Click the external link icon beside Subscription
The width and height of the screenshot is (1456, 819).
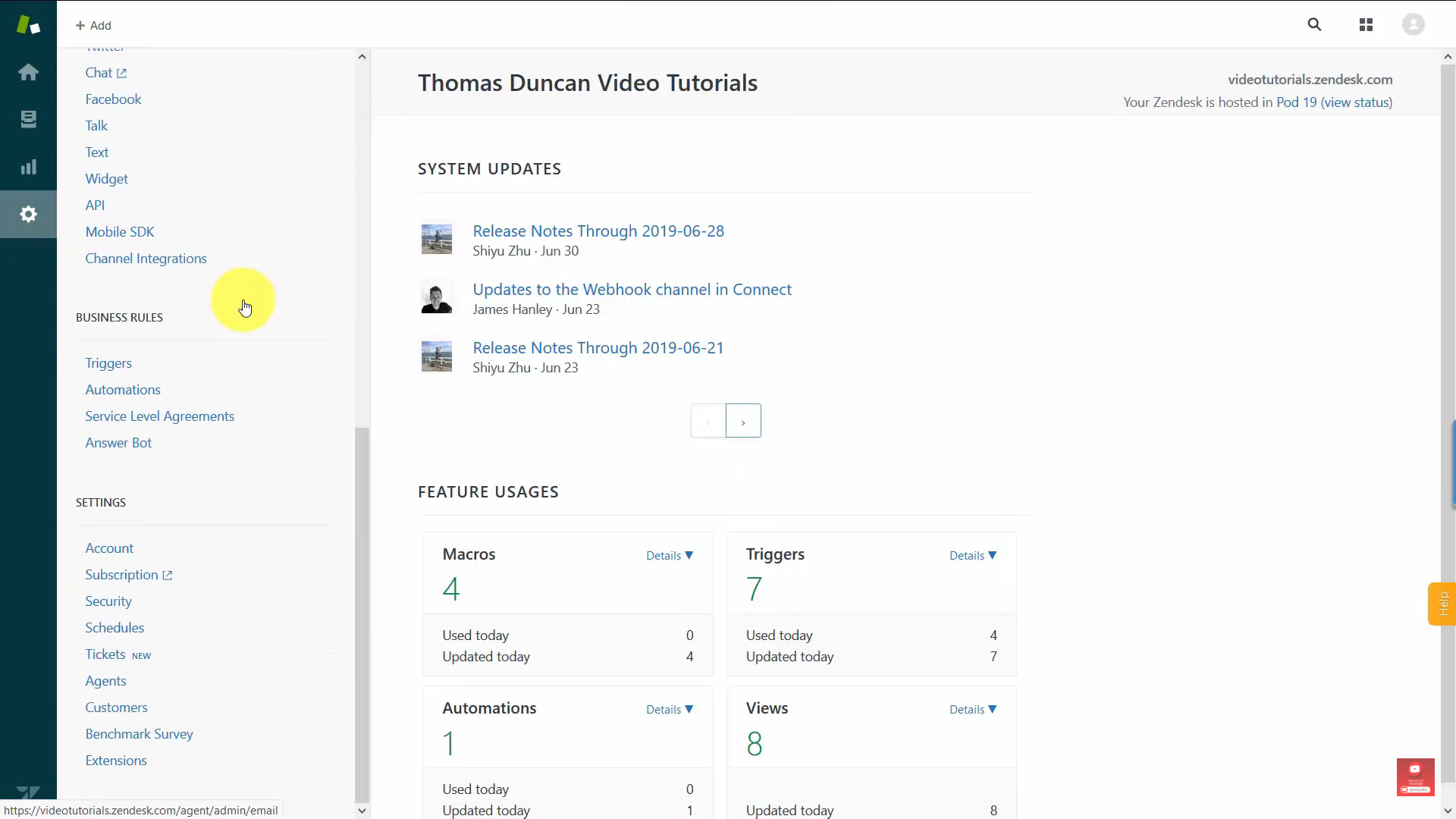[168, 576]
